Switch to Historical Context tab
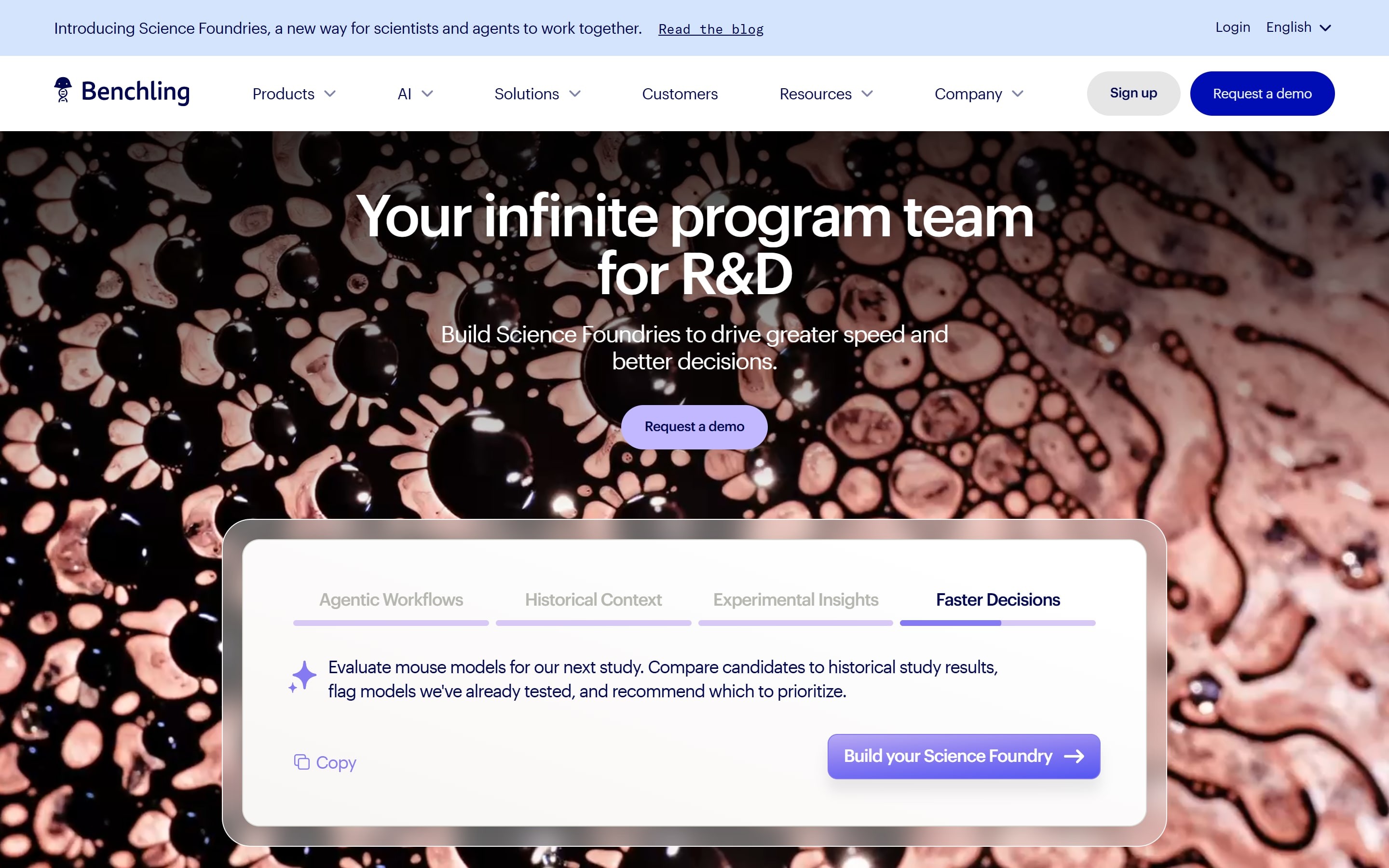This screenshot has height=868, width=1389. tap(593, 599)
